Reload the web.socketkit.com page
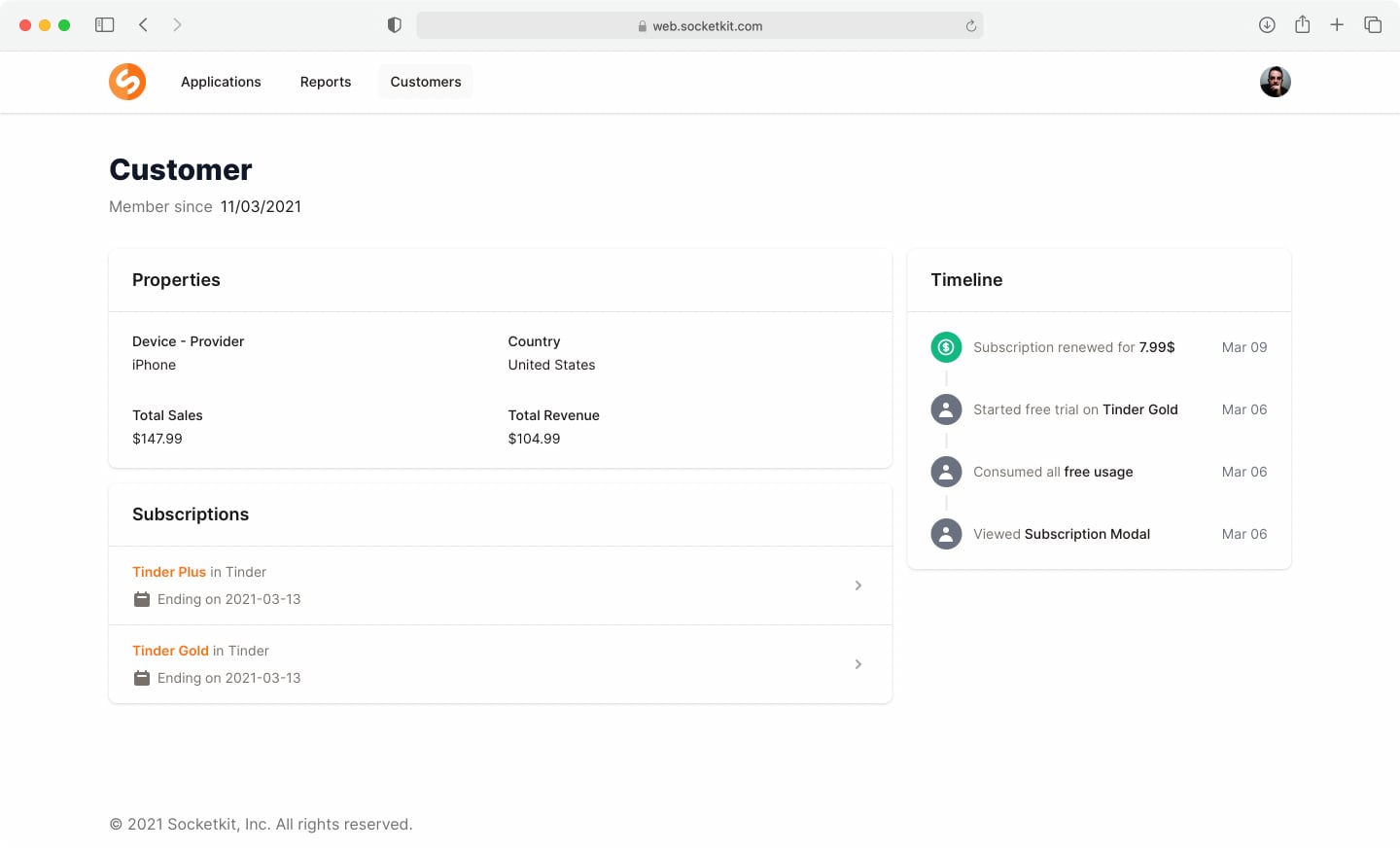The width and height of the screenshot is (1400, 851). (x=970, y=26)
